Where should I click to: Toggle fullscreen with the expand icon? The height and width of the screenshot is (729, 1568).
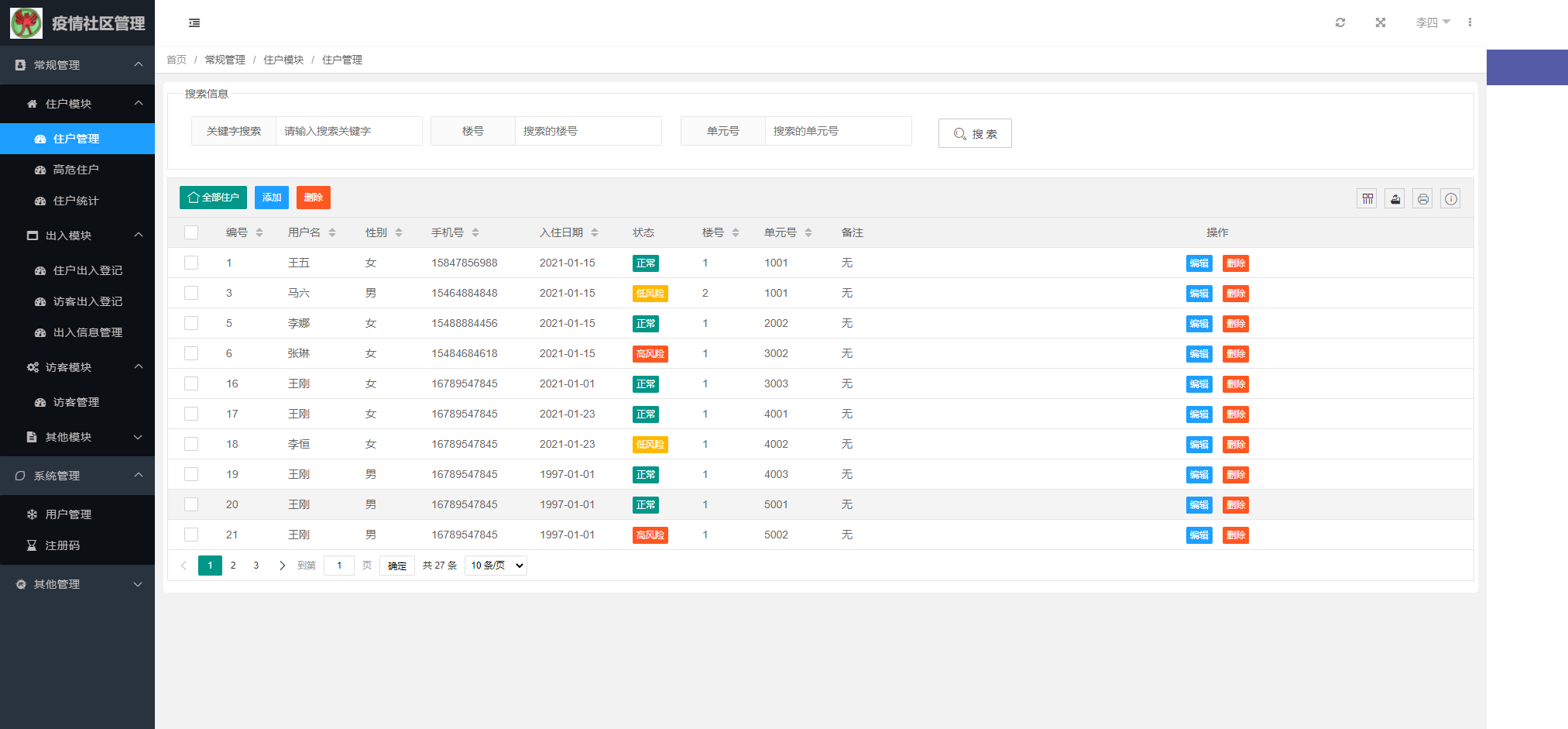coord(1381,22)
